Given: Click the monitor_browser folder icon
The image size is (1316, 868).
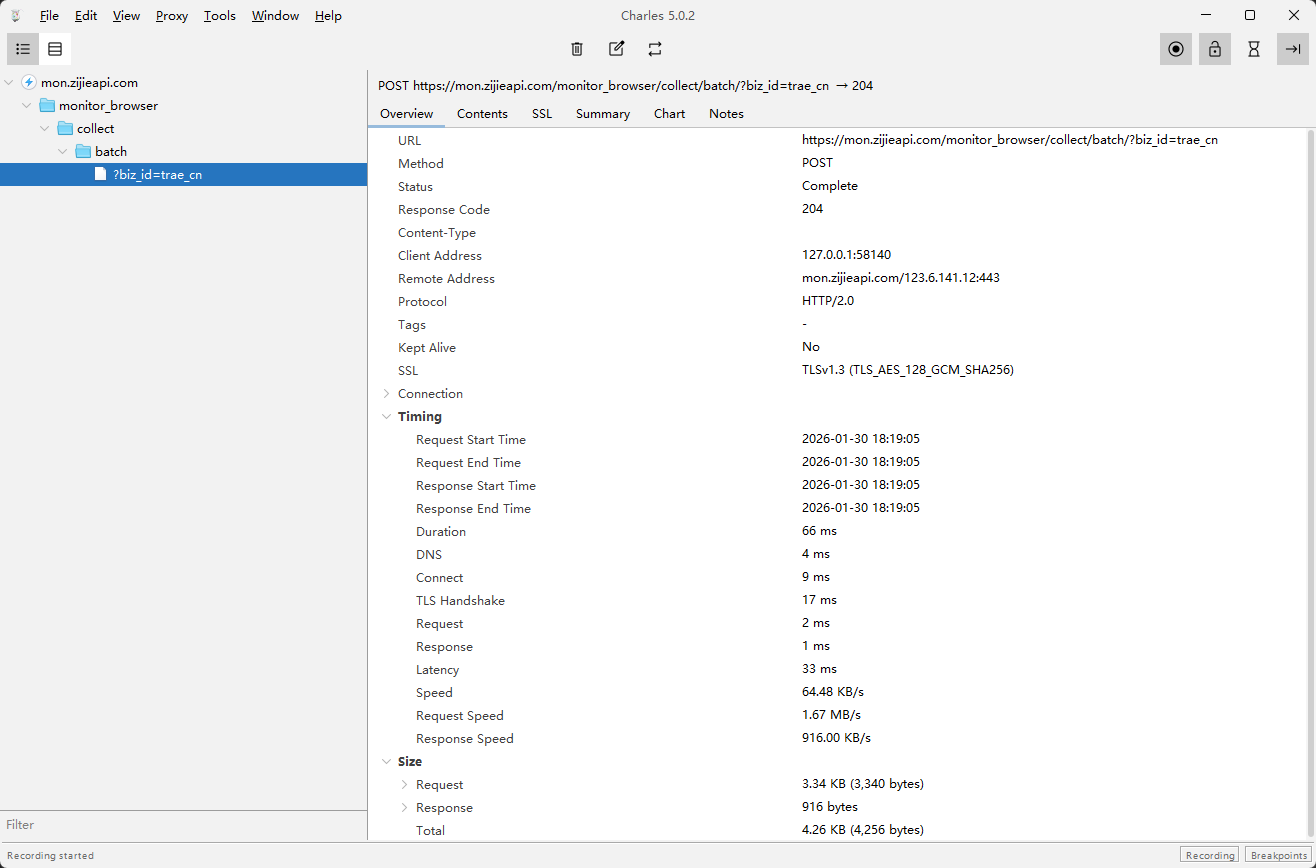Looking at the screenshot, I should pyautogui.click(x=47, y=106).
